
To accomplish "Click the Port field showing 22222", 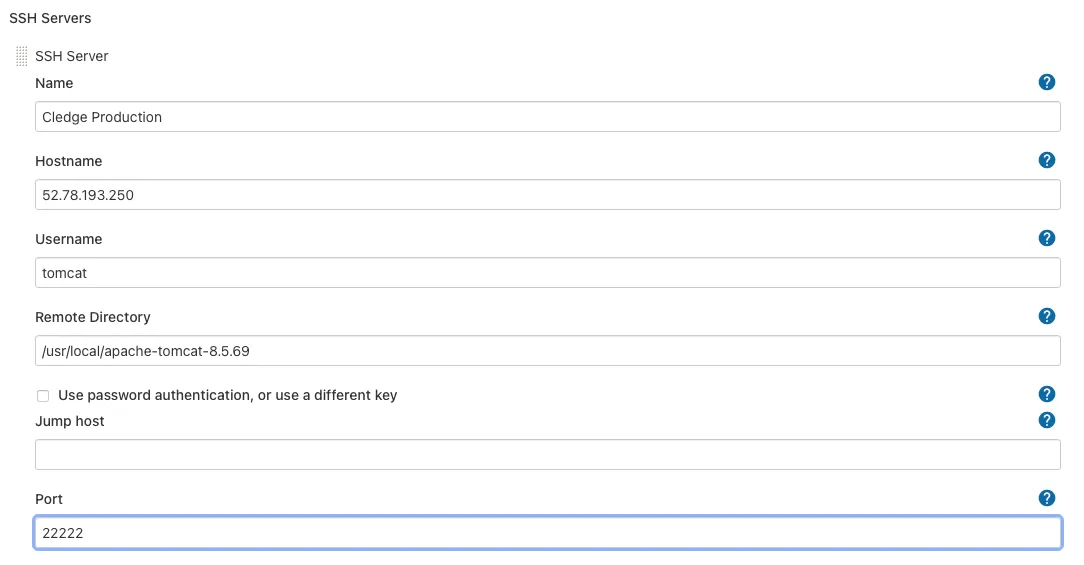I will pyautogui.click(x=547, y=533).
